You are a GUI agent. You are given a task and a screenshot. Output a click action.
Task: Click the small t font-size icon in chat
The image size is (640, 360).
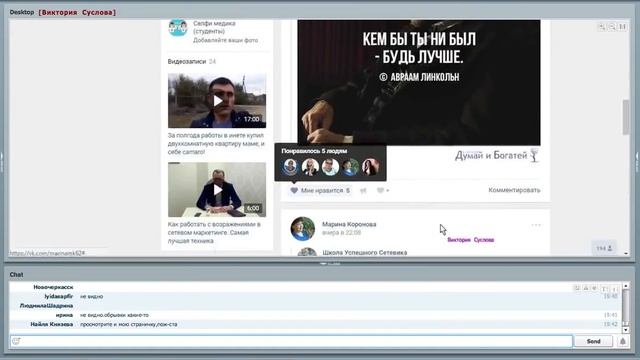click(615, 289)
